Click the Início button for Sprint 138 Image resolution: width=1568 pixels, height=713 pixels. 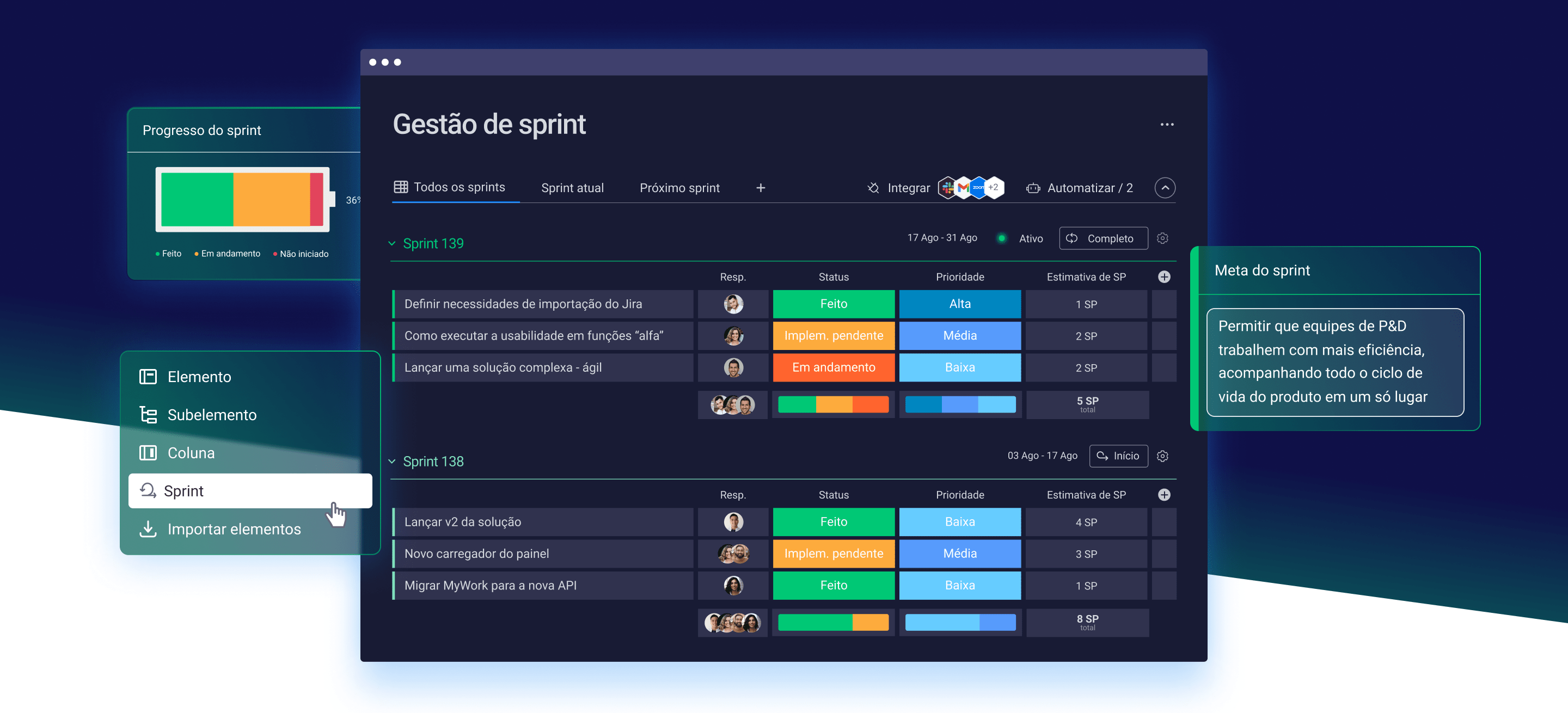(1118, 456)
